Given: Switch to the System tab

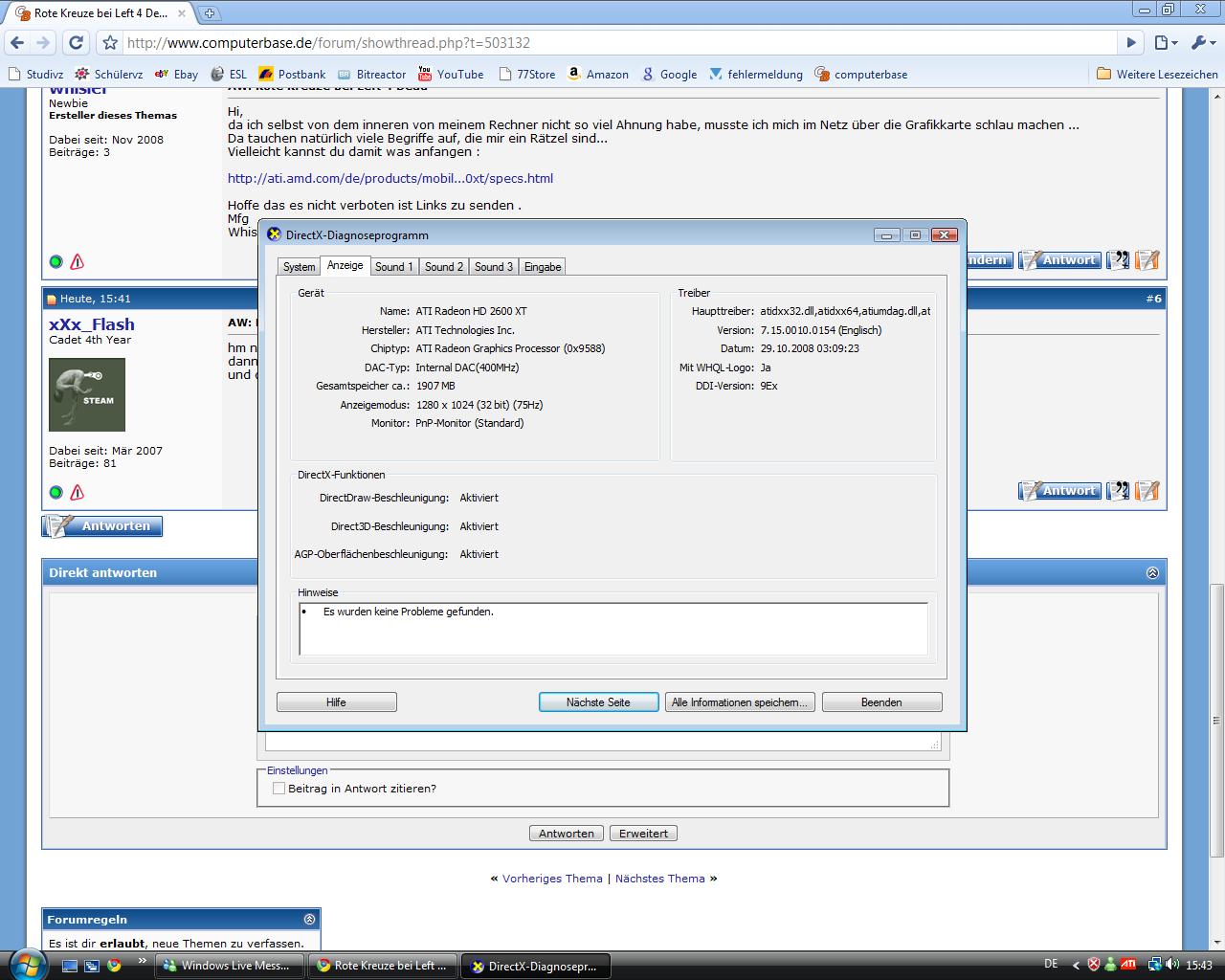Looking at the screenshot, I should click(299, 267).
